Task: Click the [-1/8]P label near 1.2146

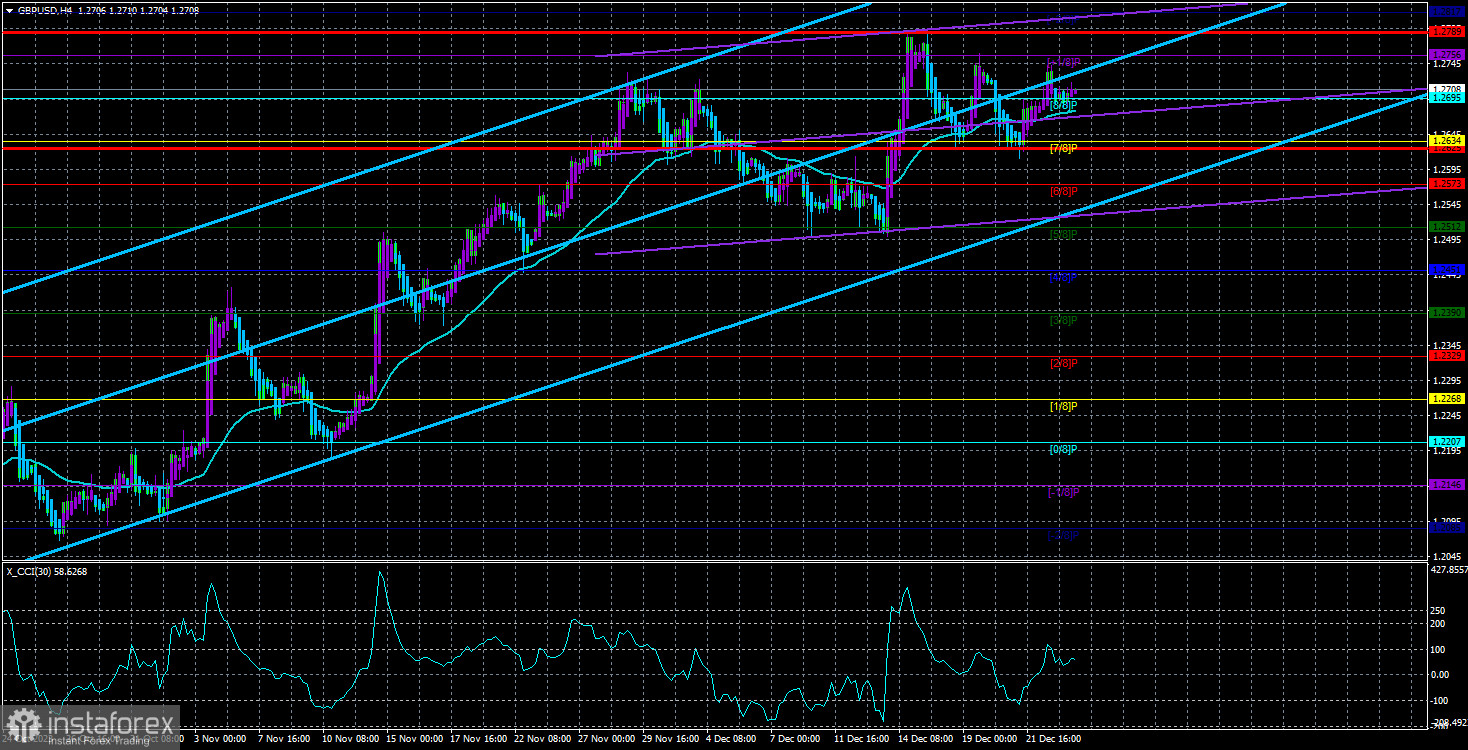Action: (x=1063, y=492)
